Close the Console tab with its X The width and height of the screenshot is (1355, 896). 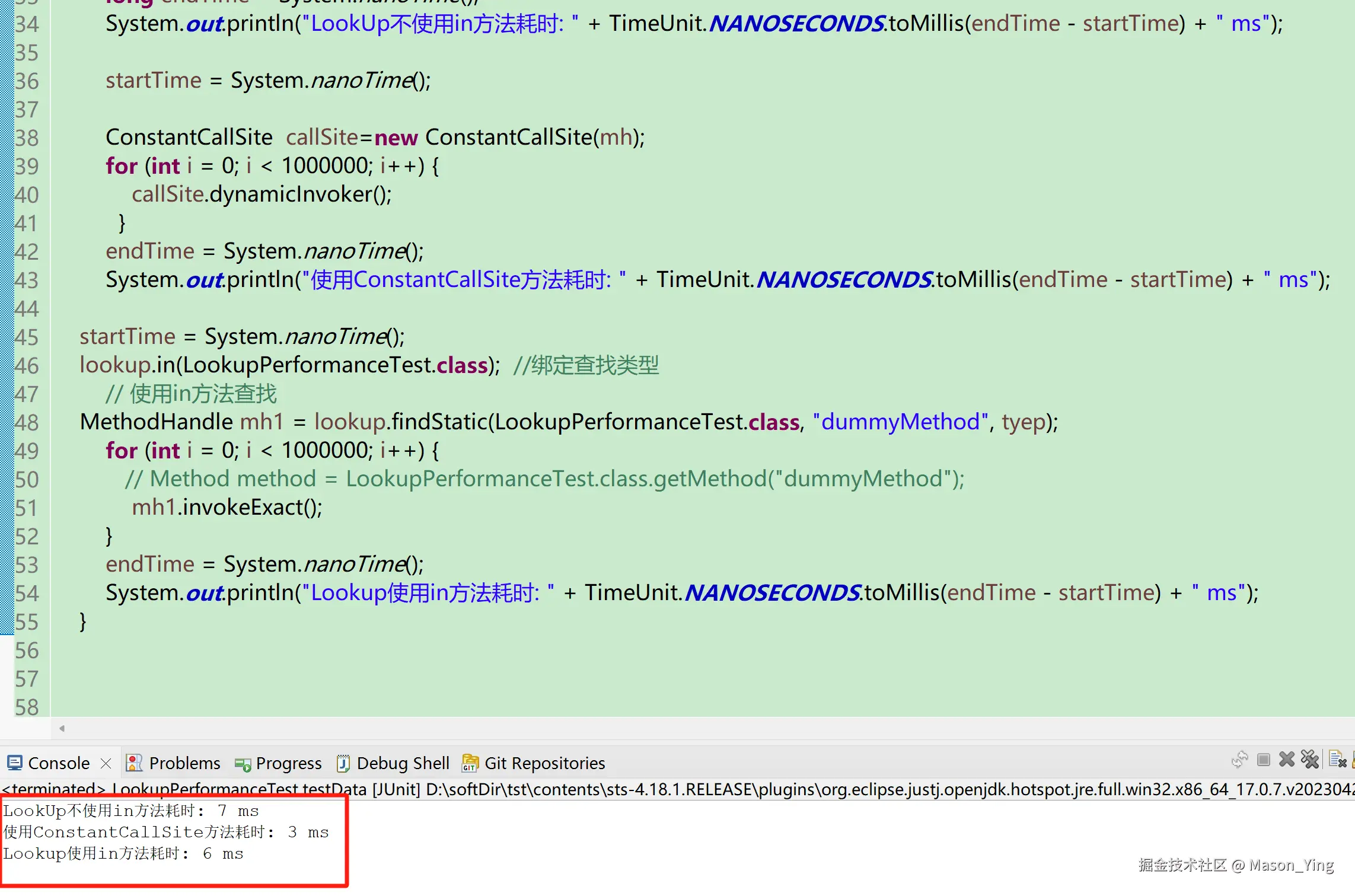pyautogui.click(x=106, y=763)
